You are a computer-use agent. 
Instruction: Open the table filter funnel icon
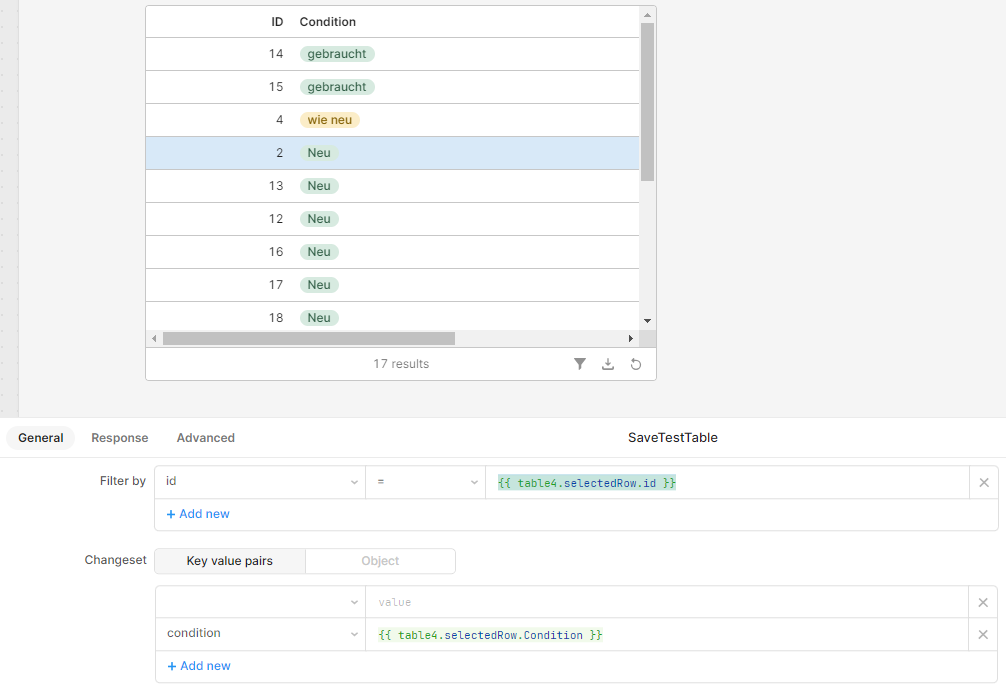[579, 364]
